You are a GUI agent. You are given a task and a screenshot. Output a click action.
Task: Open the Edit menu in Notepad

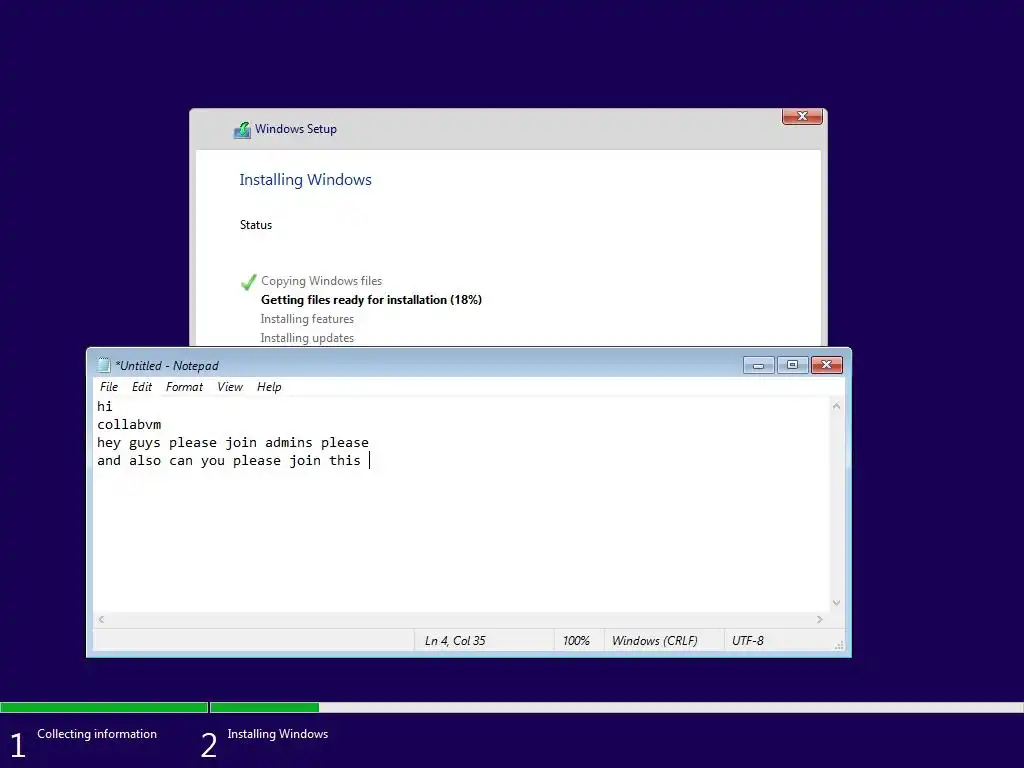point(142,387)
